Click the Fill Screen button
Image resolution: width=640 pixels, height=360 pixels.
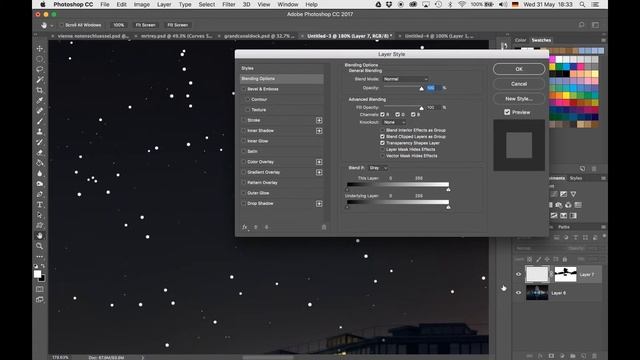(x=178, y=25)
